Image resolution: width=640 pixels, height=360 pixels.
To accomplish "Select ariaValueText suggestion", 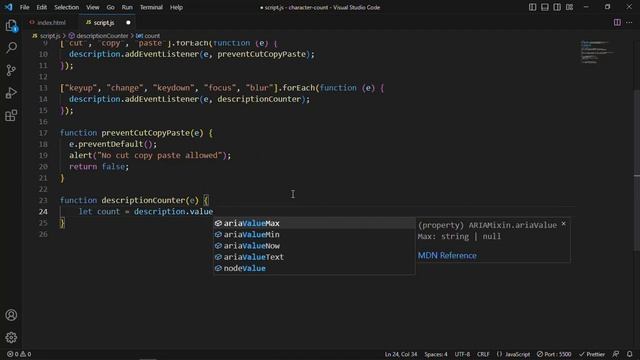I will [314, 257].
